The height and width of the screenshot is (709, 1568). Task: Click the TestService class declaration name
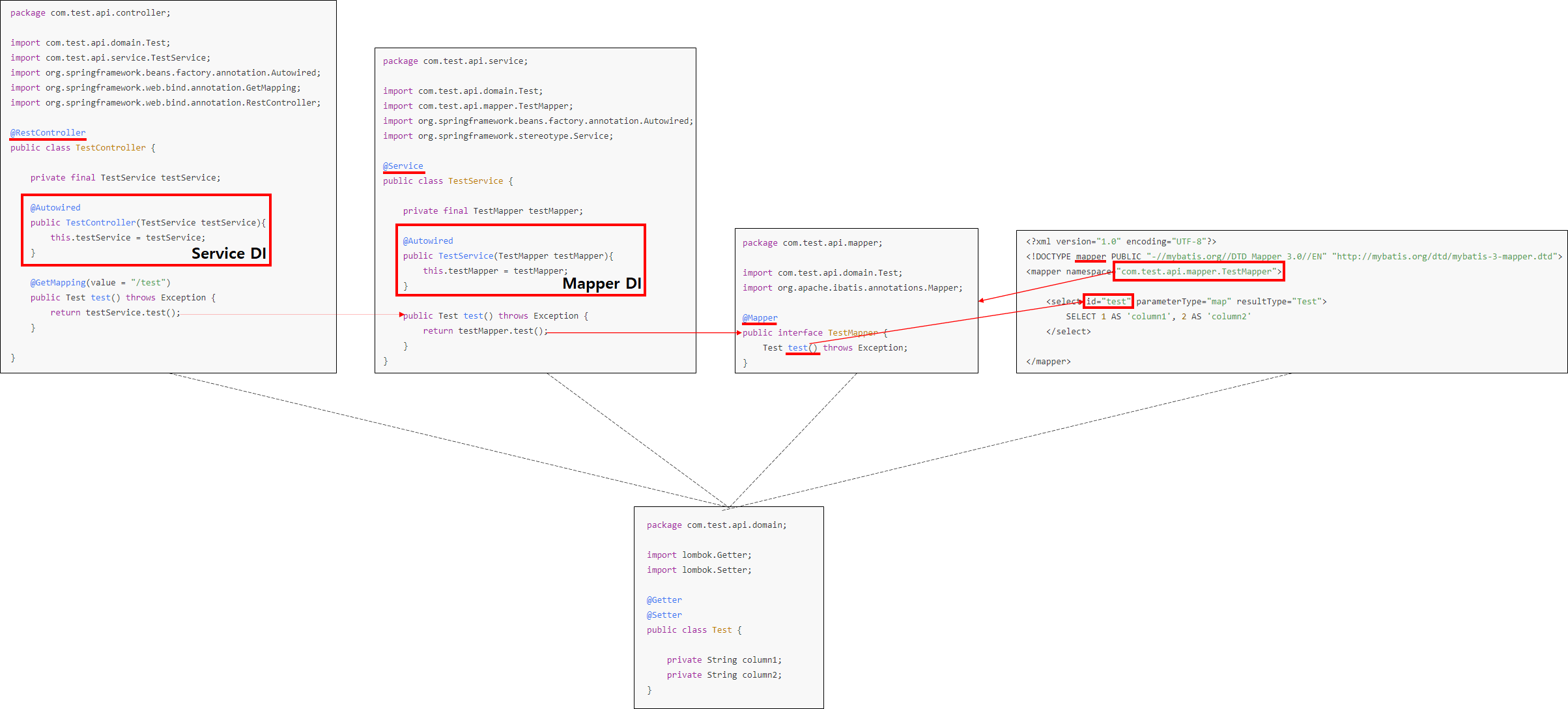tap(475, 181)
